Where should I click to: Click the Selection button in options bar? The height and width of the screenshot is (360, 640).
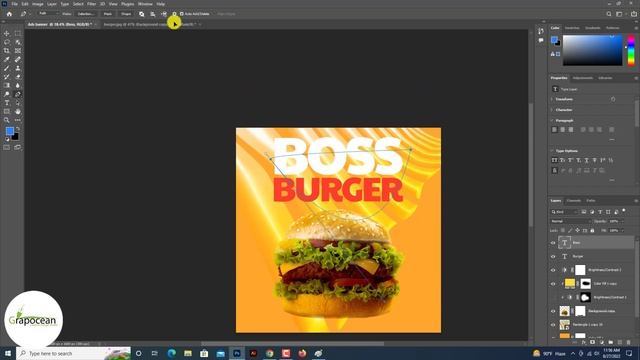point(86,14)
